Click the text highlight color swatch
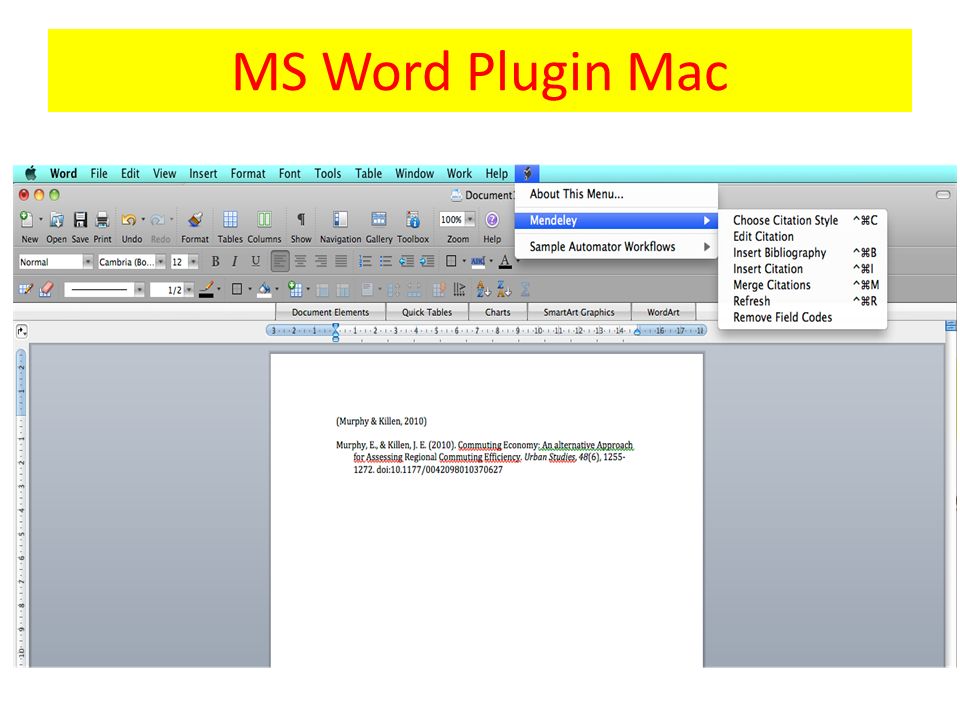 478,261
